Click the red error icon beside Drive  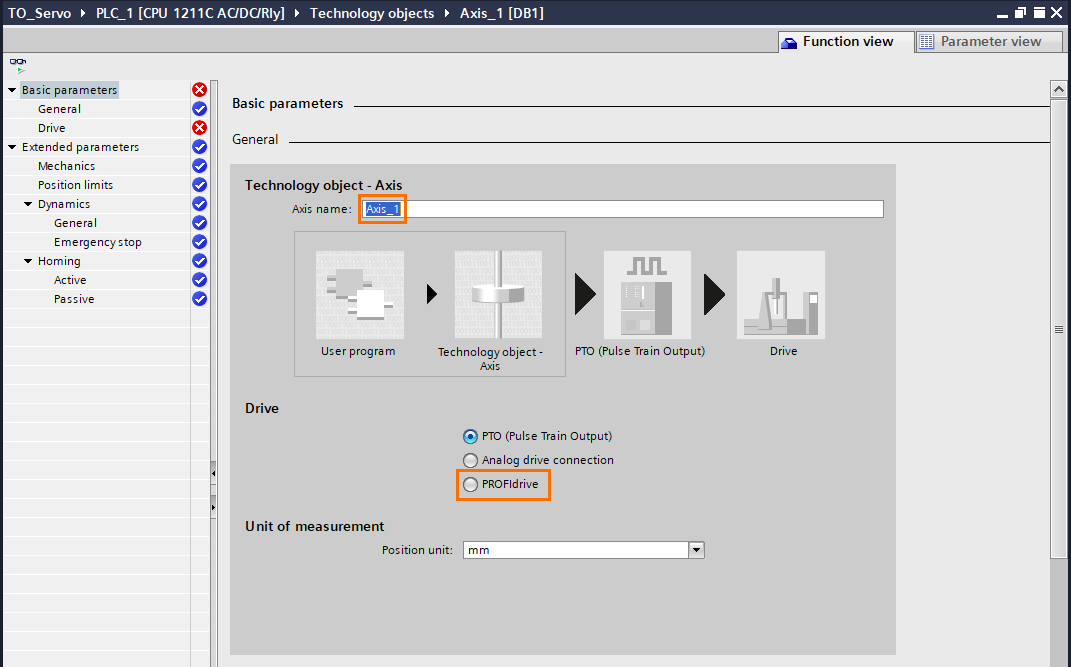click(199, 128)
